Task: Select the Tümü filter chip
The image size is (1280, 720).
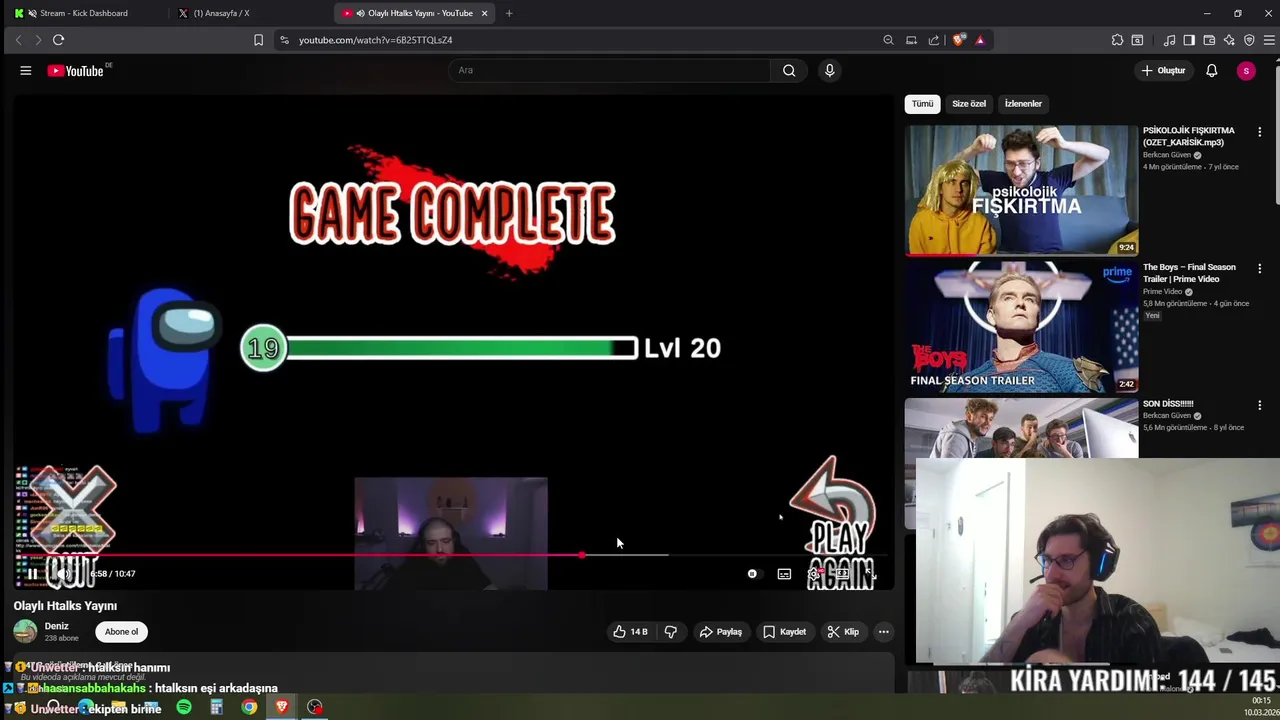Action: (x=922, y=104)
